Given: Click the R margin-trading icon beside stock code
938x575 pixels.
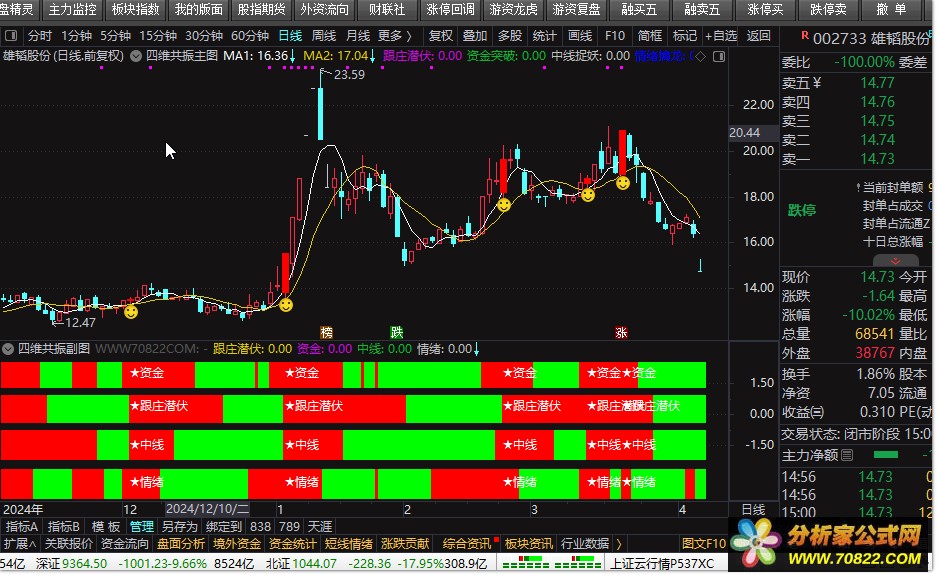Looking at the screenshot, I should click(805, 35).
